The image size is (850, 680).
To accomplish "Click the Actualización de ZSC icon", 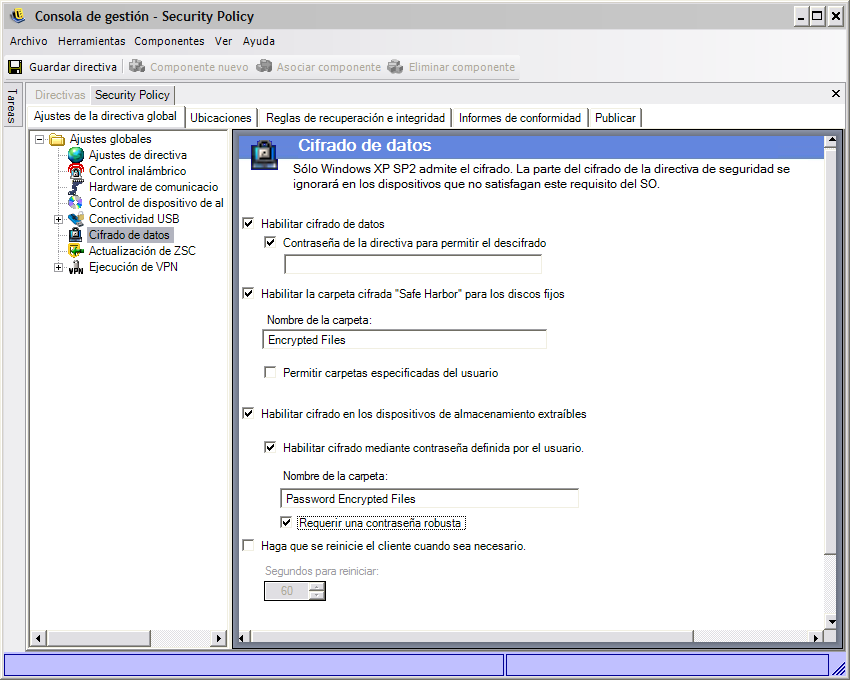I will click(x=76, y=251).
